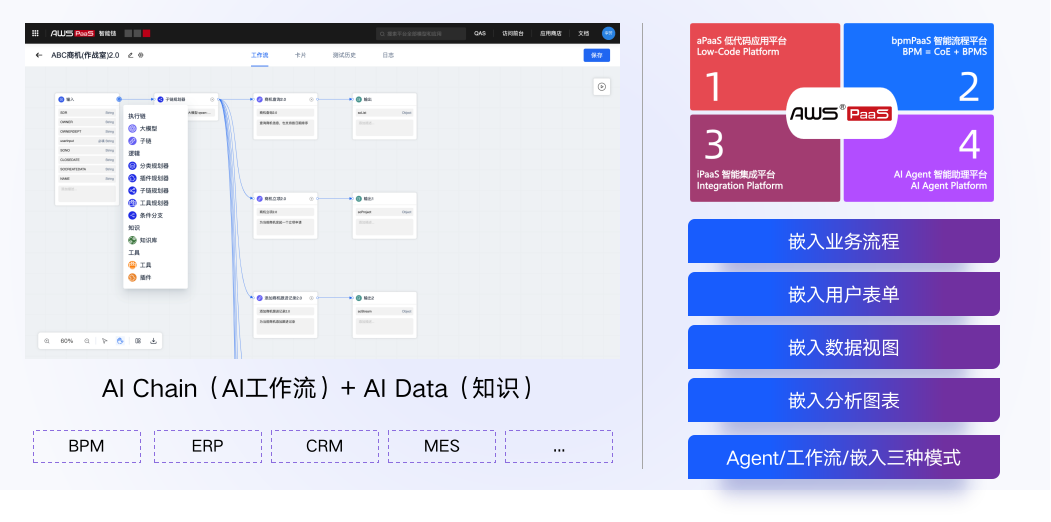1051x522 pixels.
Task: Go back with the left arrow
Action: pyautogui.click(x=38, y=56)
